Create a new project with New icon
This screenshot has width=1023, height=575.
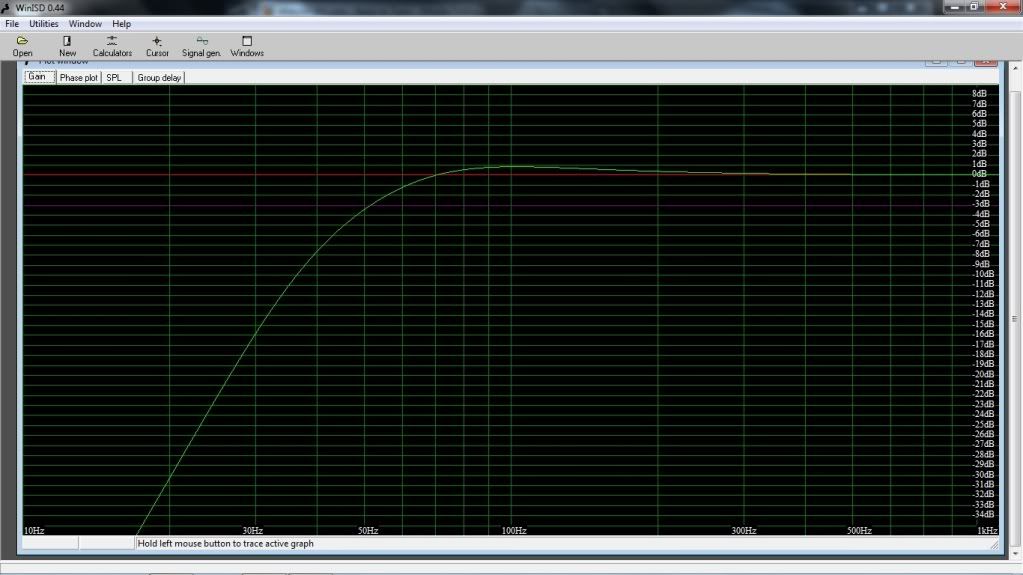[x=67, y=46]
